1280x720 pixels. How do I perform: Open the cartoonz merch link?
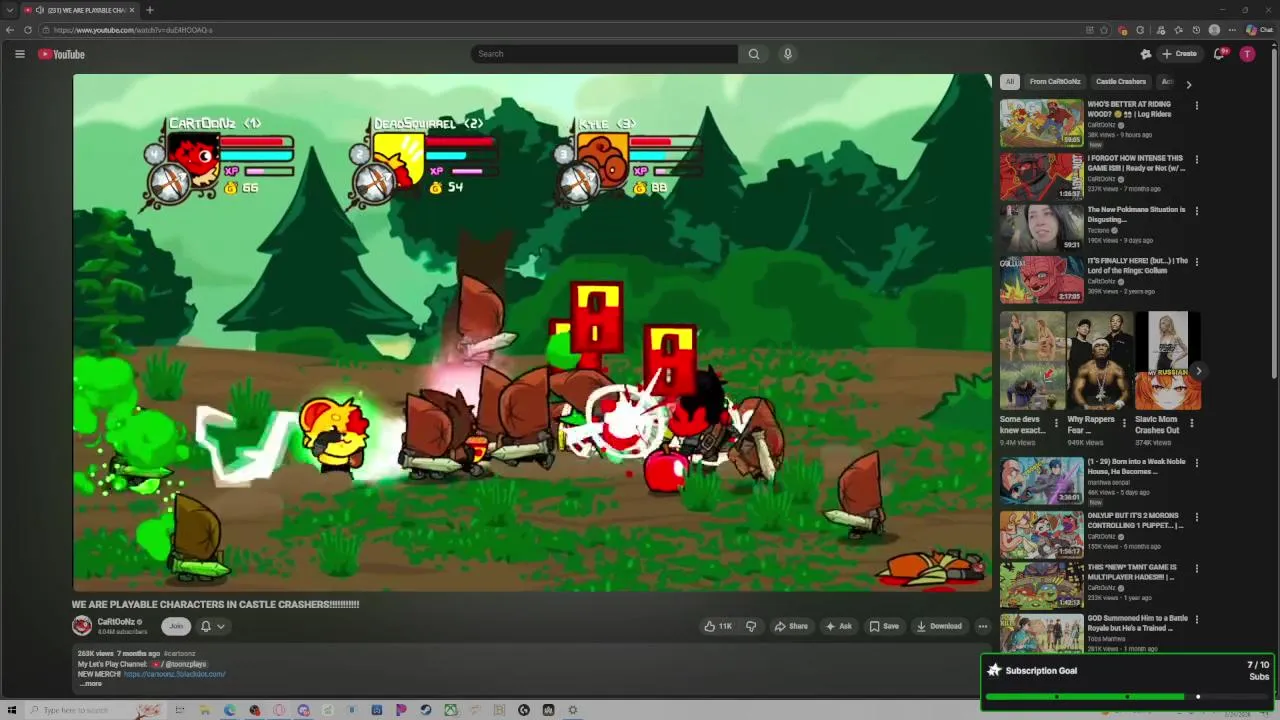pyautogui.click(x=175, y=674)
